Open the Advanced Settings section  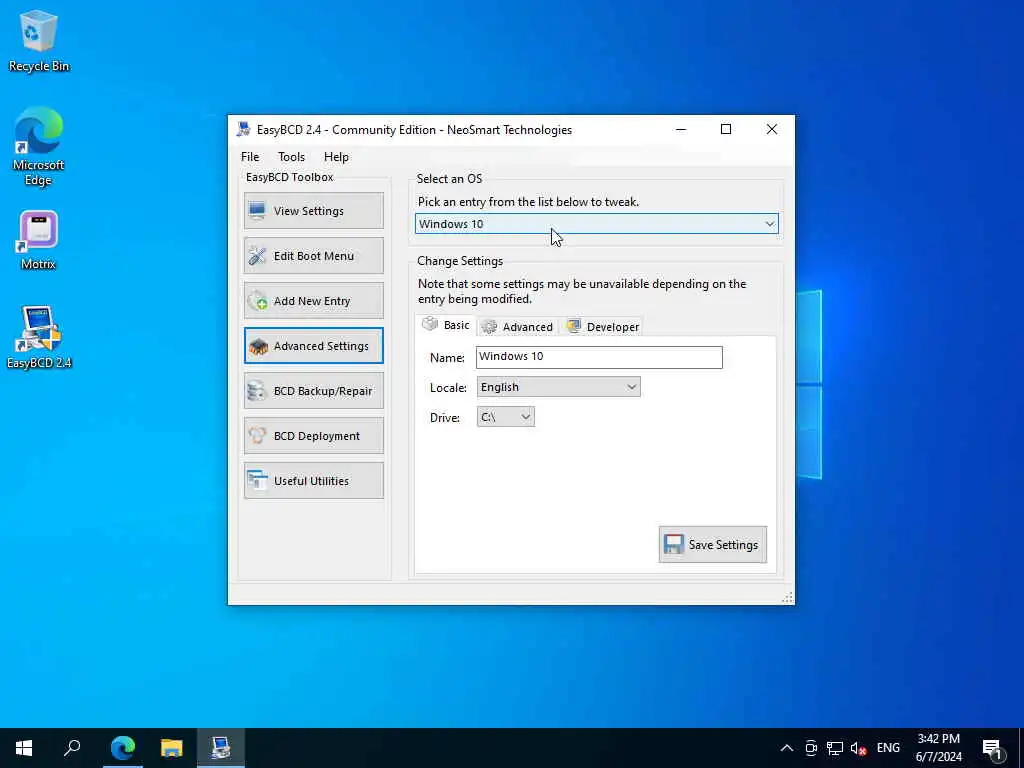point(313,345)
